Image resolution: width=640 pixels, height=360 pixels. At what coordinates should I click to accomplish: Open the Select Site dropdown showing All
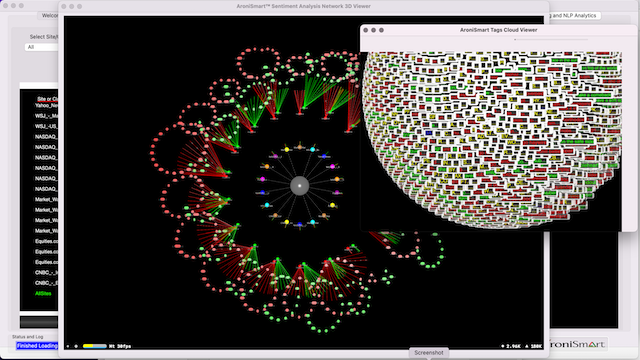point(41,47)
